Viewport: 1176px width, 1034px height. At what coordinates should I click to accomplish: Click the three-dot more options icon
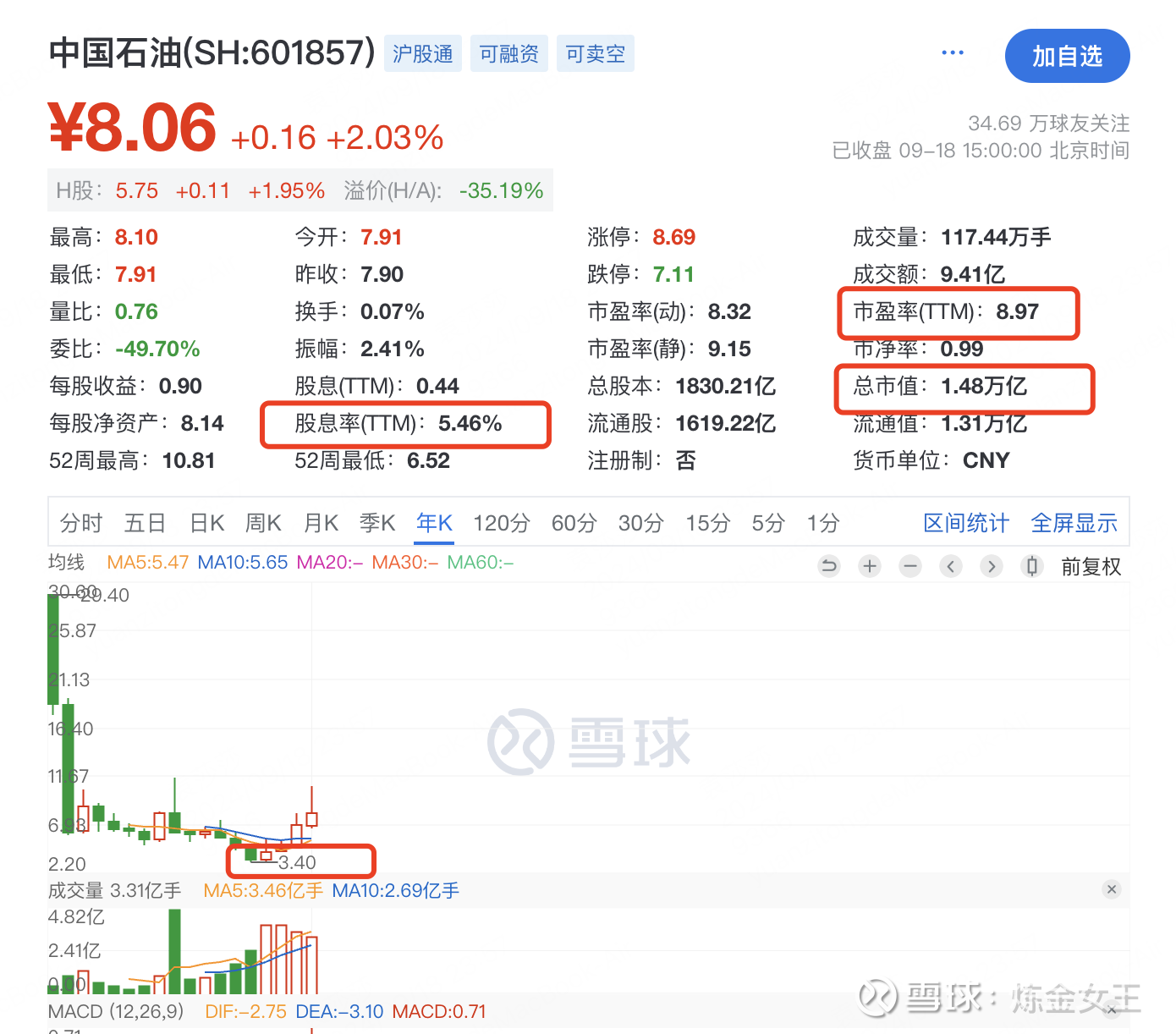[953, 52]
